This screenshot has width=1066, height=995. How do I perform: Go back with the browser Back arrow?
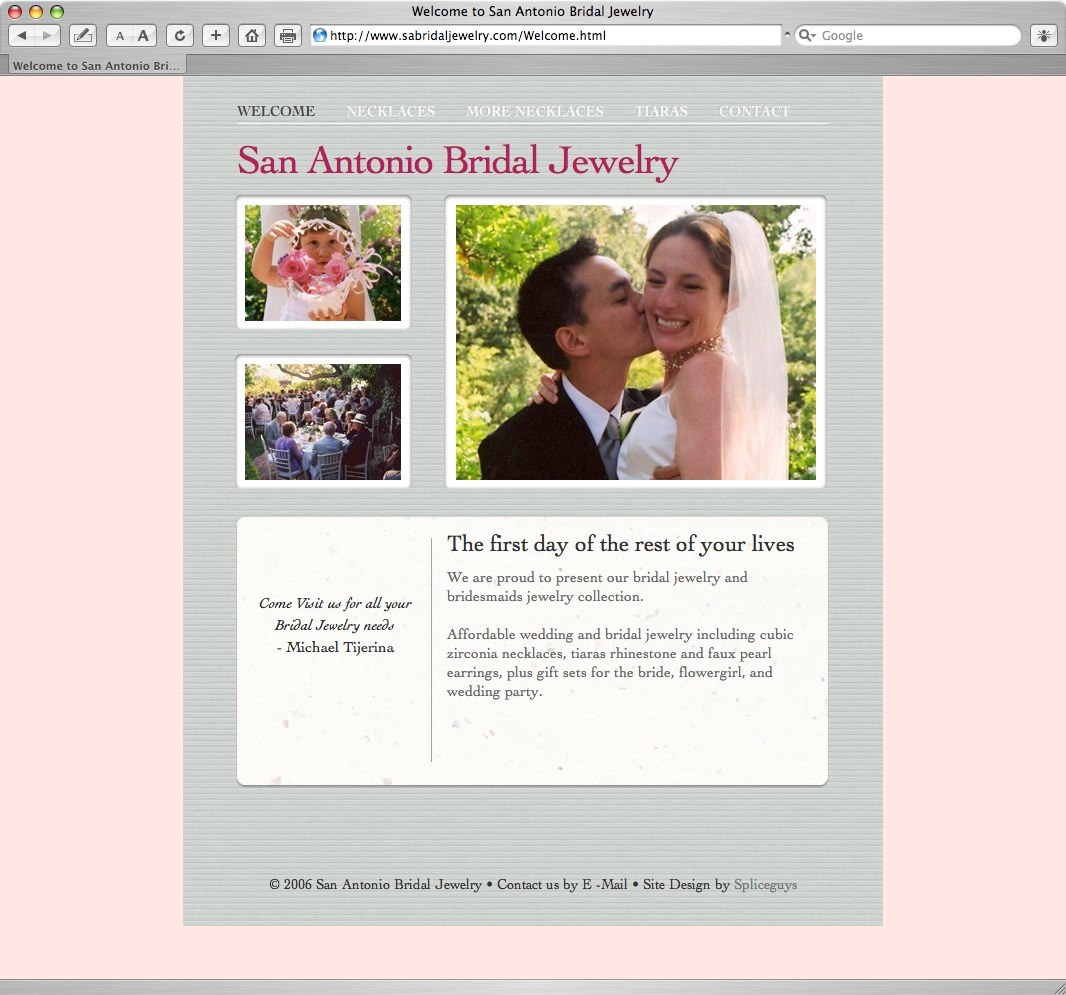[22, 35]
